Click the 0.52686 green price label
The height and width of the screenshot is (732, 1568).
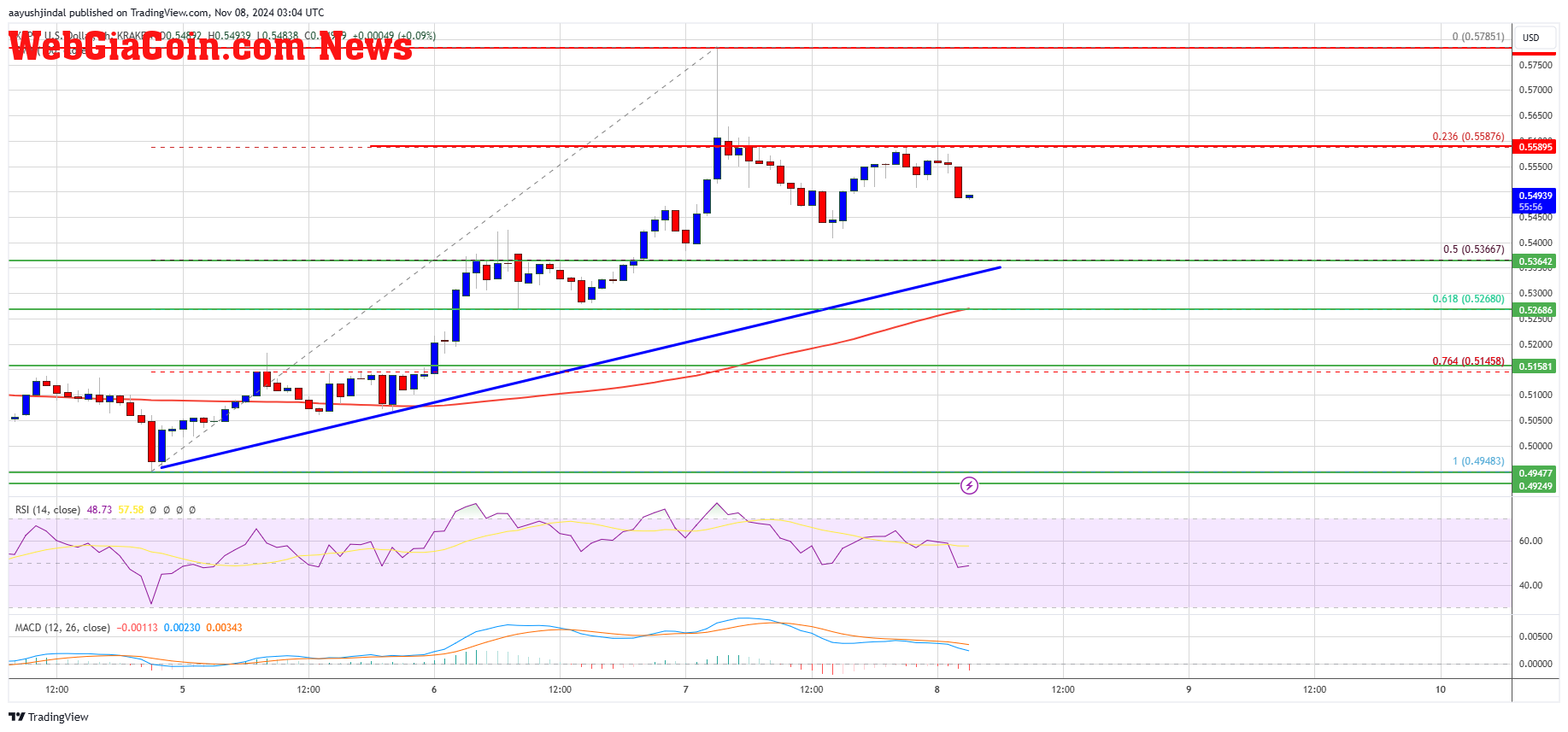1535,310
